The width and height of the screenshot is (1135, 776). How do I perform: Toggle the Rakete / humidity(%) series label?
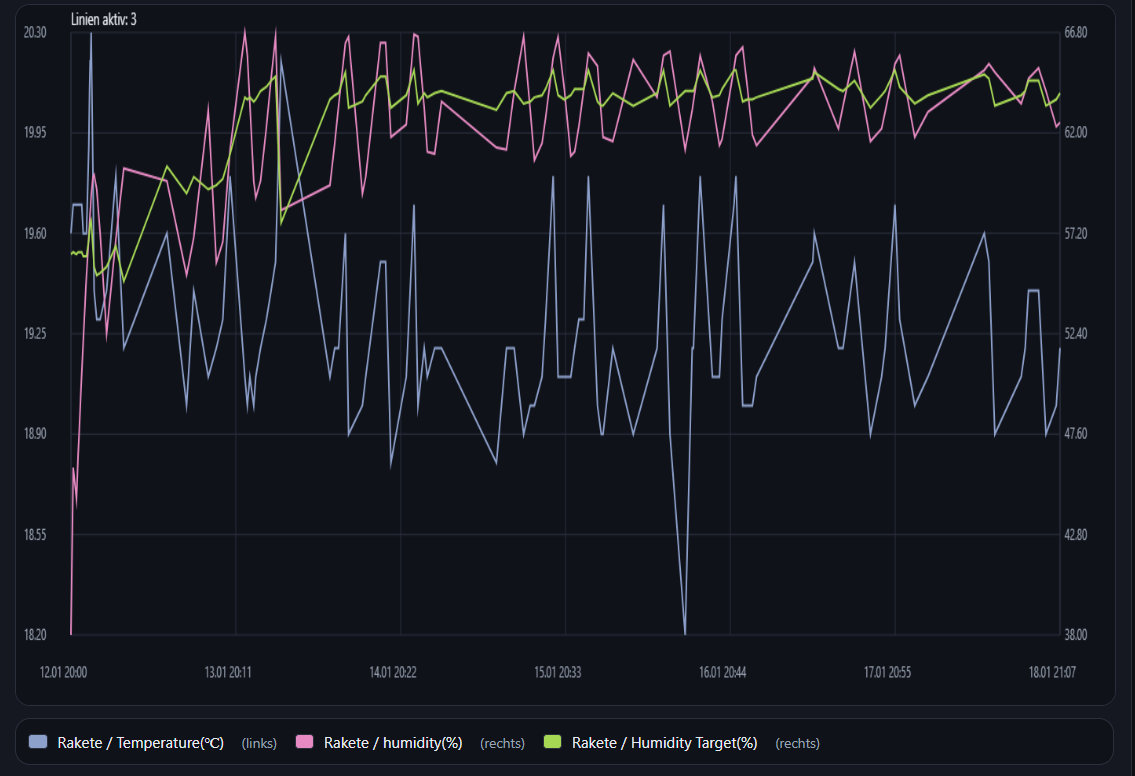tap(393, 743)
